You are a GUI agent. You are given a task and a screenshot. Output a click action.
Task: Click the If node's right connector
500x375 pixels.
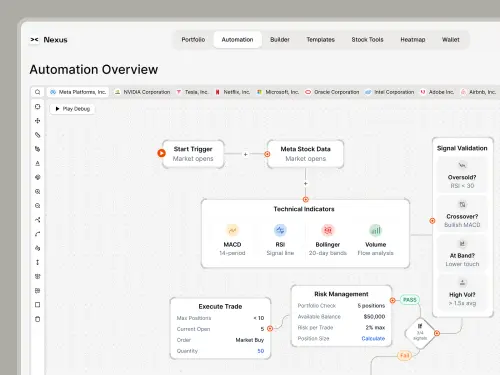(437, 333)
